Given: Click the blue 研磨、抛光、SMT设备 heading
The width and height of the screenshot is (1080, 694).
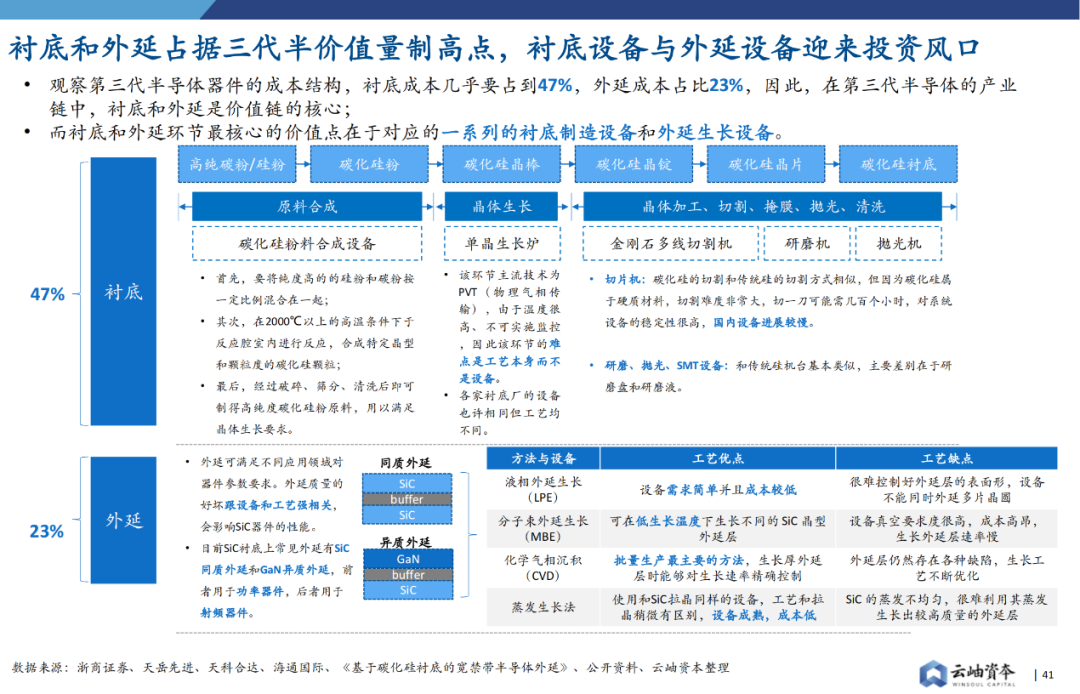Looking at the screenshot, I should 666,366.
